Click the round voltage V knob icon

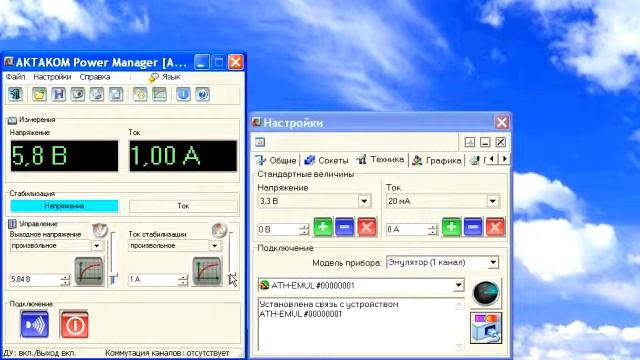click(x=100, y=231)
